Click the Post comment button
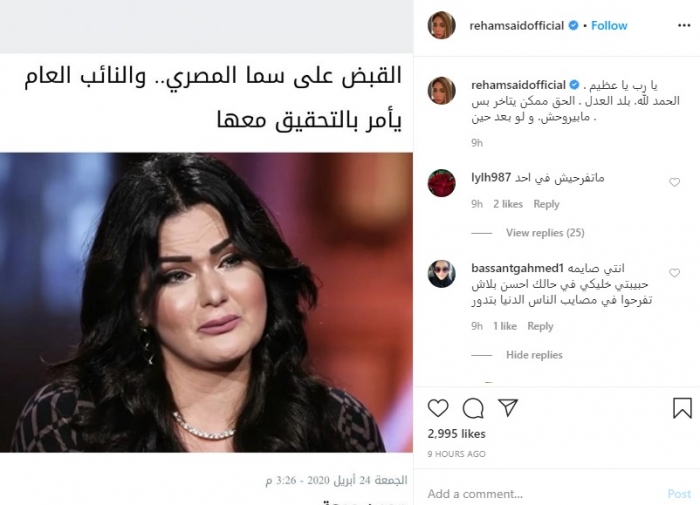The width and height of the screenshot is (700, 505). pyautogui.click(x=679, y=494)
